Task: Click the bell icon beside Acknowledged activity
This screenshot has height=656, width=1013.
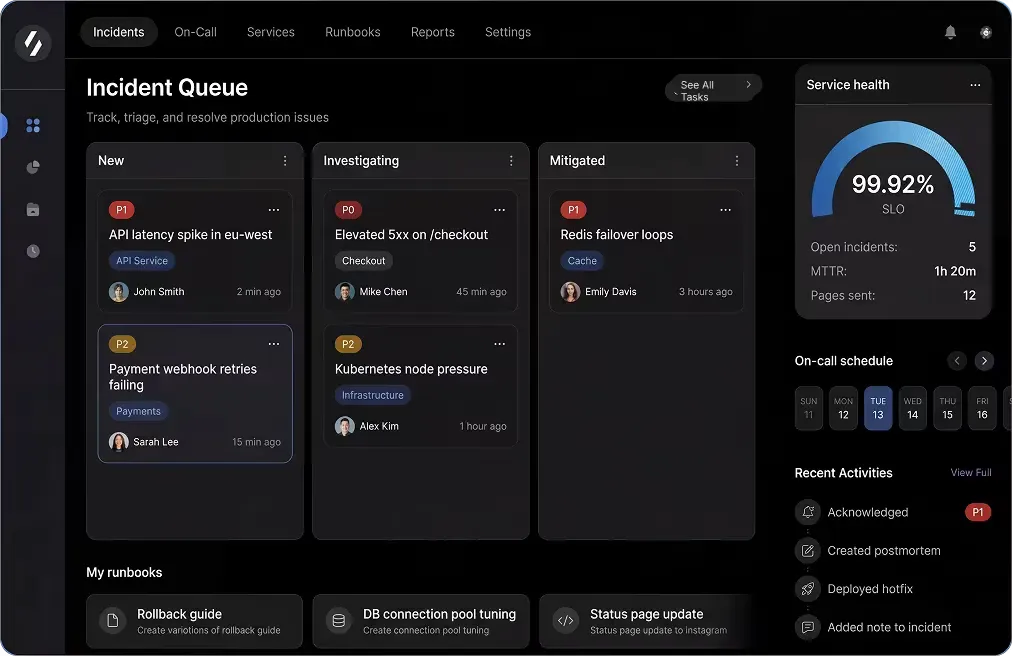Action: tap(807, 512)
